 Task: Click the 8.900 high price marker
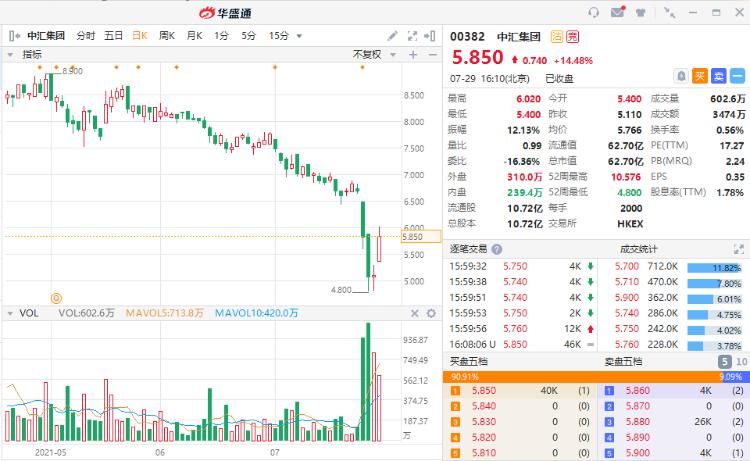tap(72, 71)
